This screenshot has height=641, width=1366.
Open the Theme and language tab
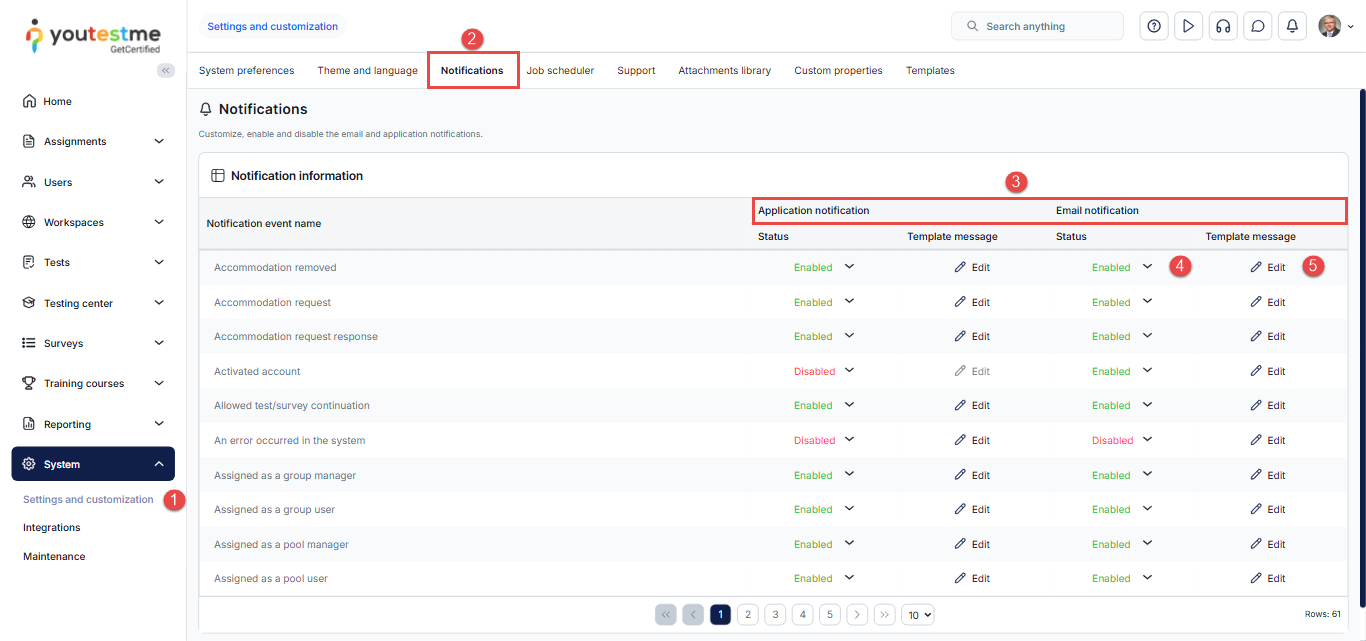[367, 71]
